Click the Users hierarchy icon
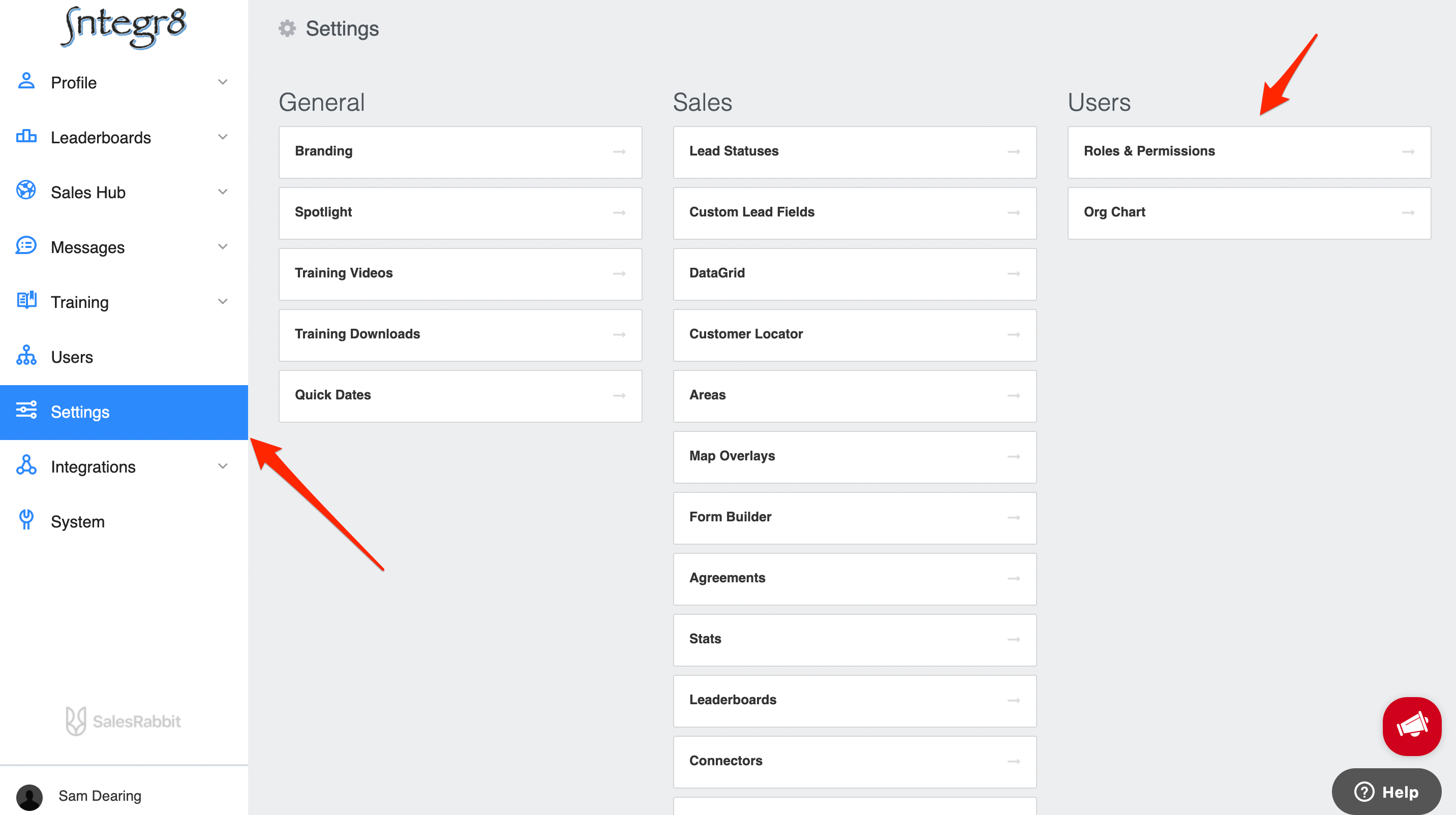 click(26, 355)
